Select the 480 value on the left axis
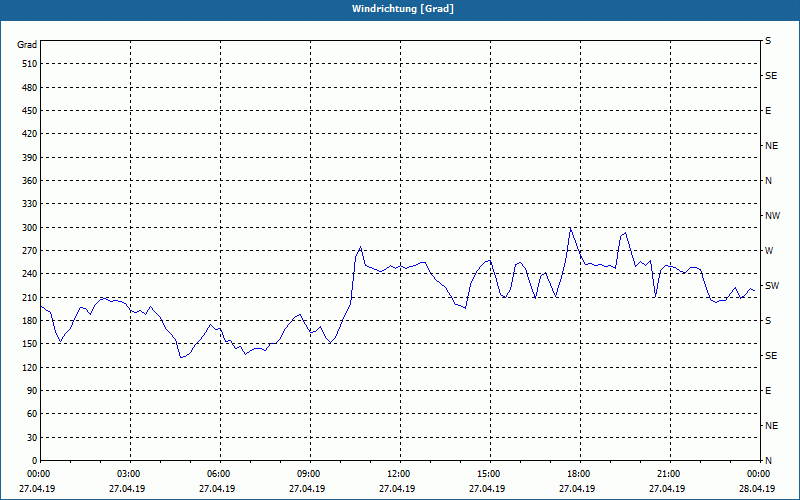 pos(30,87)
